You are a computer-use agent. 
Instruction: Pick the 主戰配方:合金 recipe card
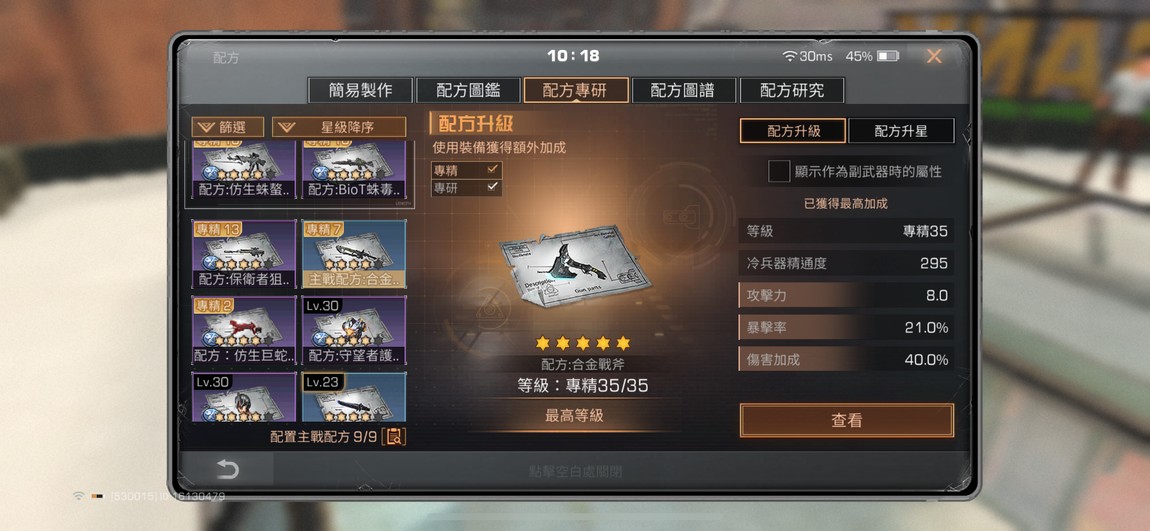354,254
